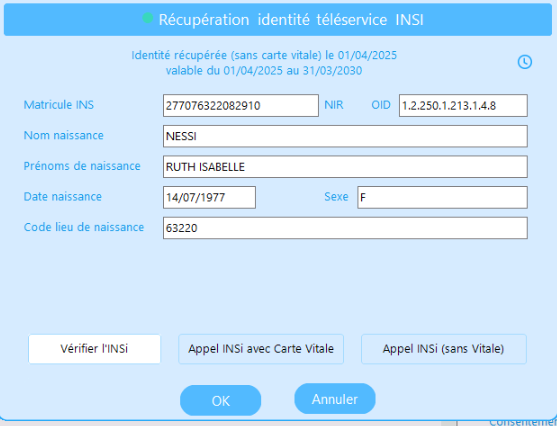The width and height of the screenshot is (557, 426).
Task: Open the clock history icon
Action: click(524, 62)
